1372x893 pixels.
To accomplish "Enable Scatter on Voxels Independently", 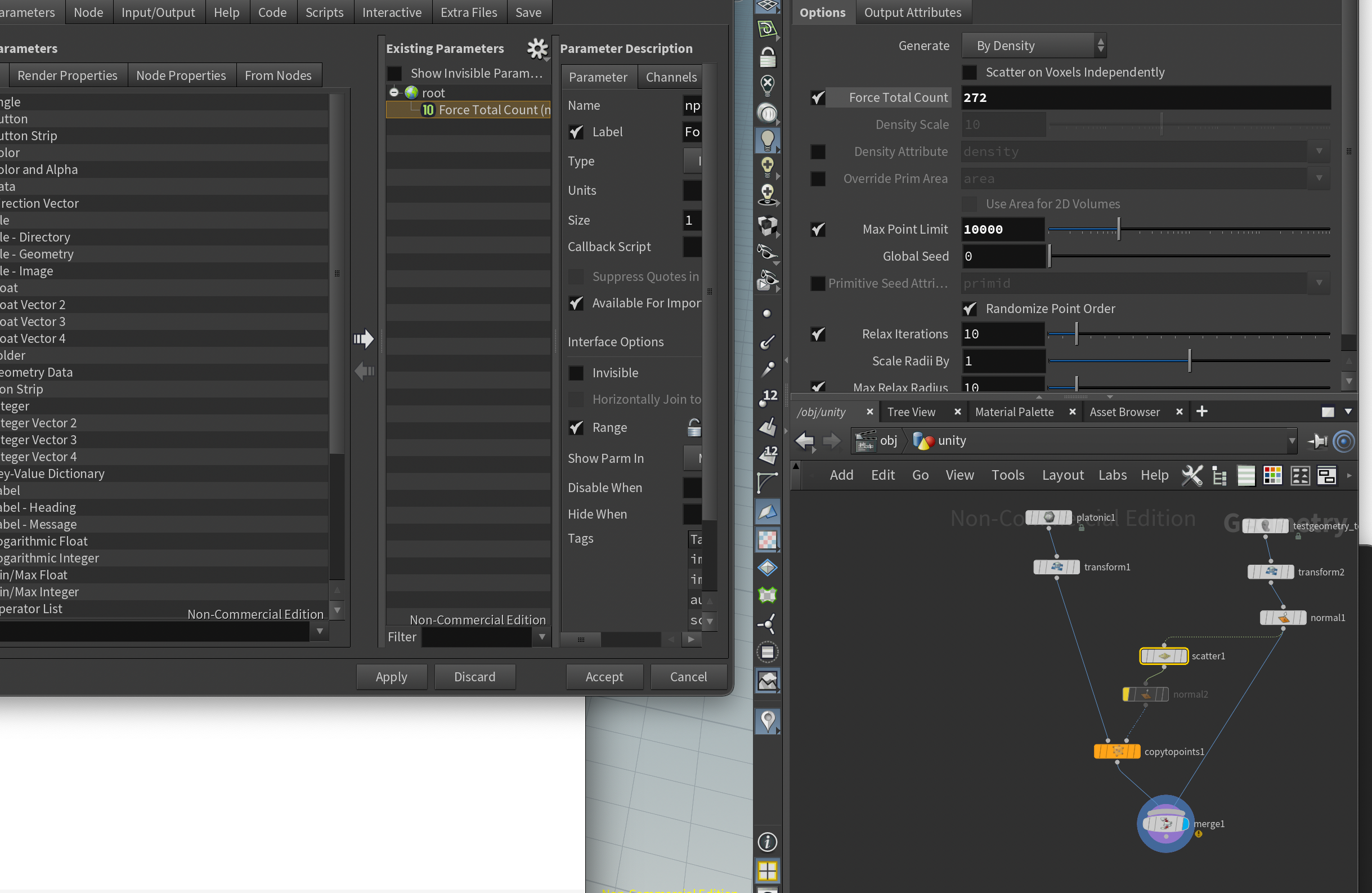I will [x=970, y=72].
